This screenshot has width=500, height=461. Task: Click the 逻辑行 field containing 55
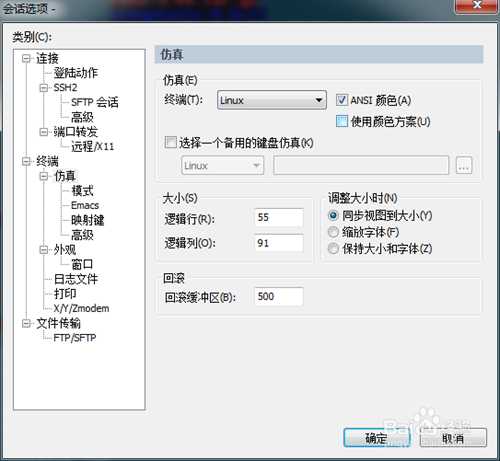tap(279, 218)
